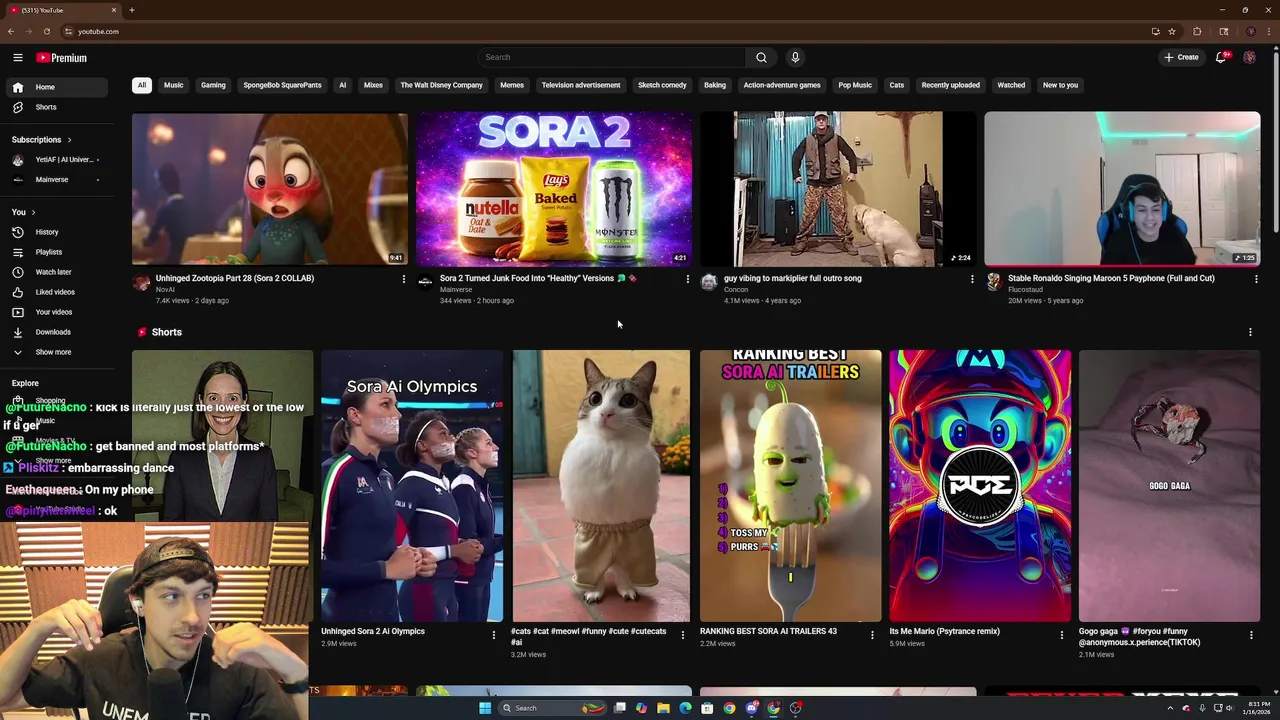Image resolution: width=1280 pixels, height=720 pixels.
Task: Open options for Stable Ronaldo Singing video
Action: [1256, 279]
